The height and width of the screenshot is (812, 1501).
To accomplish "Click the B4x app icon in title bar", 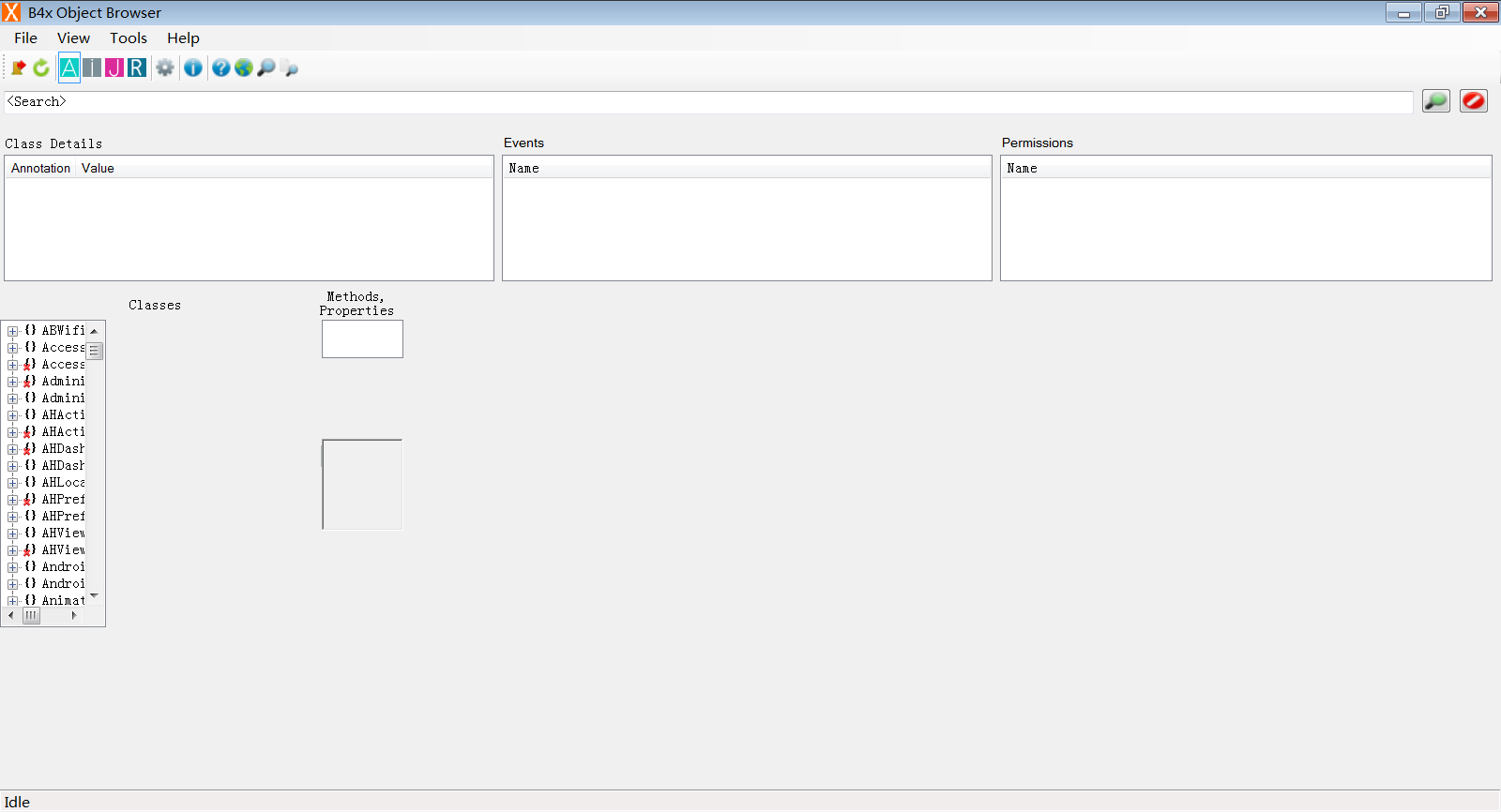I will pos(11,12).
